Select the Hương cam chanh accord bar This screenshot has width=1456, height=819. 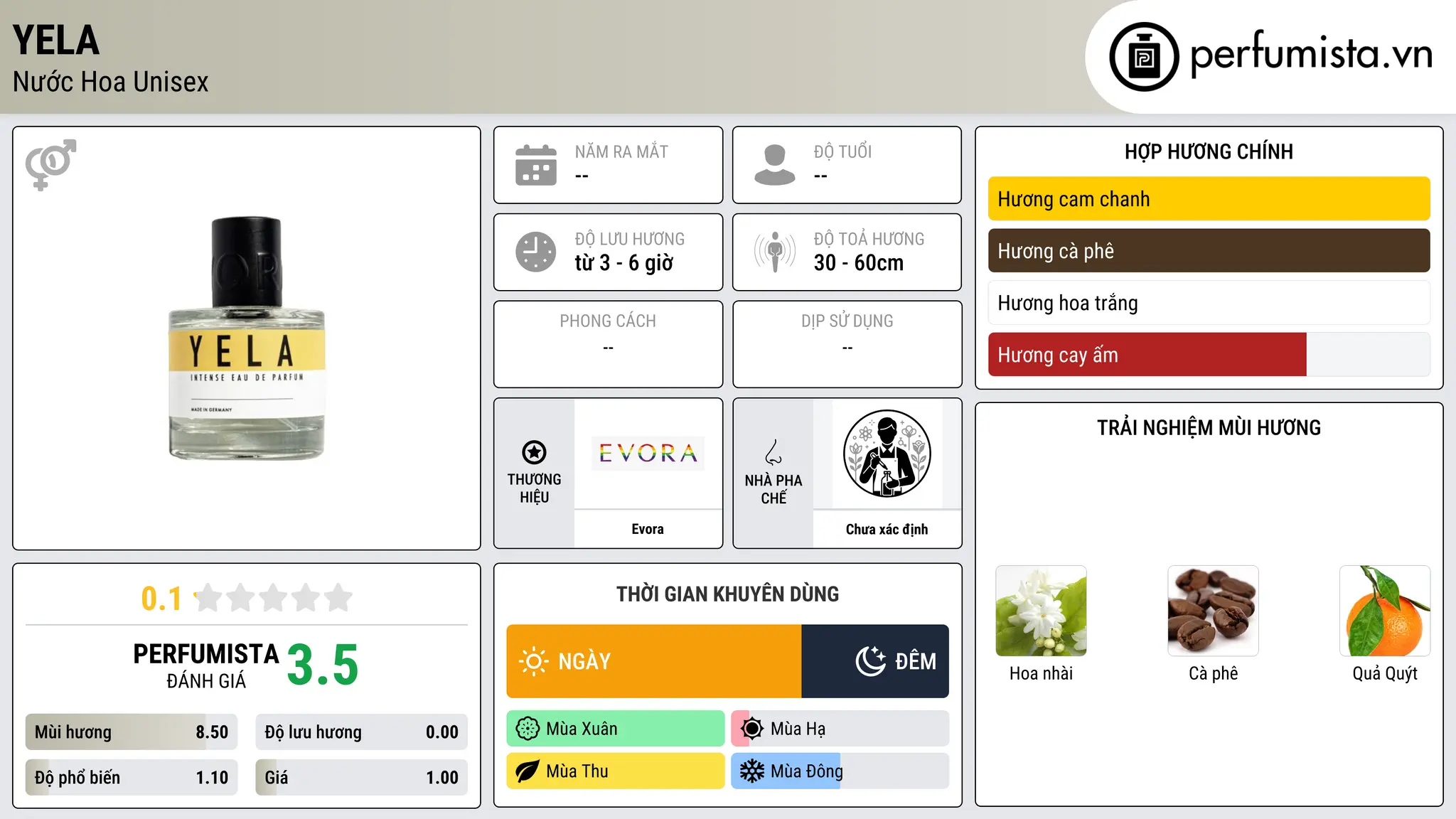(x=1209, y=199)
